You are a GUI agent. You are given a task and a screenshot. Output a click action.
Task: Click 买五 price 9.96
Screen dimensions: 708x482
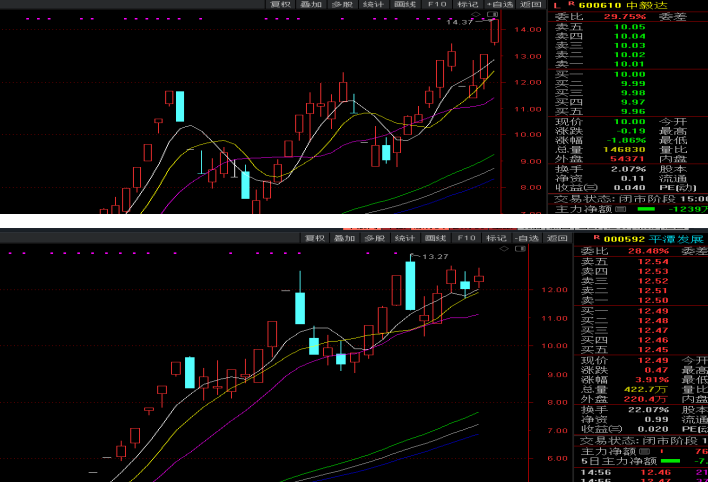(x=633, y=112)
